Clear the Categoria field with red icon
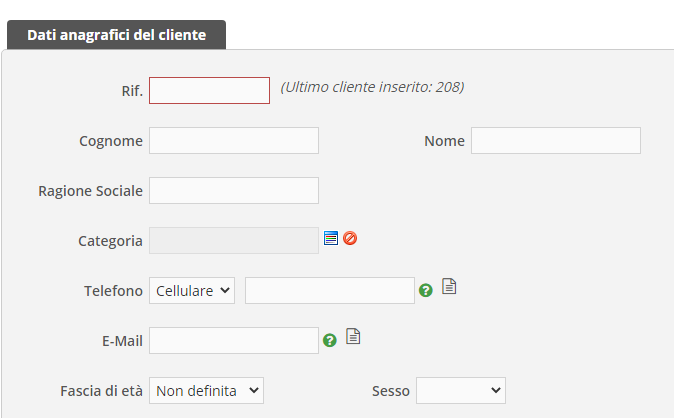 pyautogui.click(x=350, y=239)
